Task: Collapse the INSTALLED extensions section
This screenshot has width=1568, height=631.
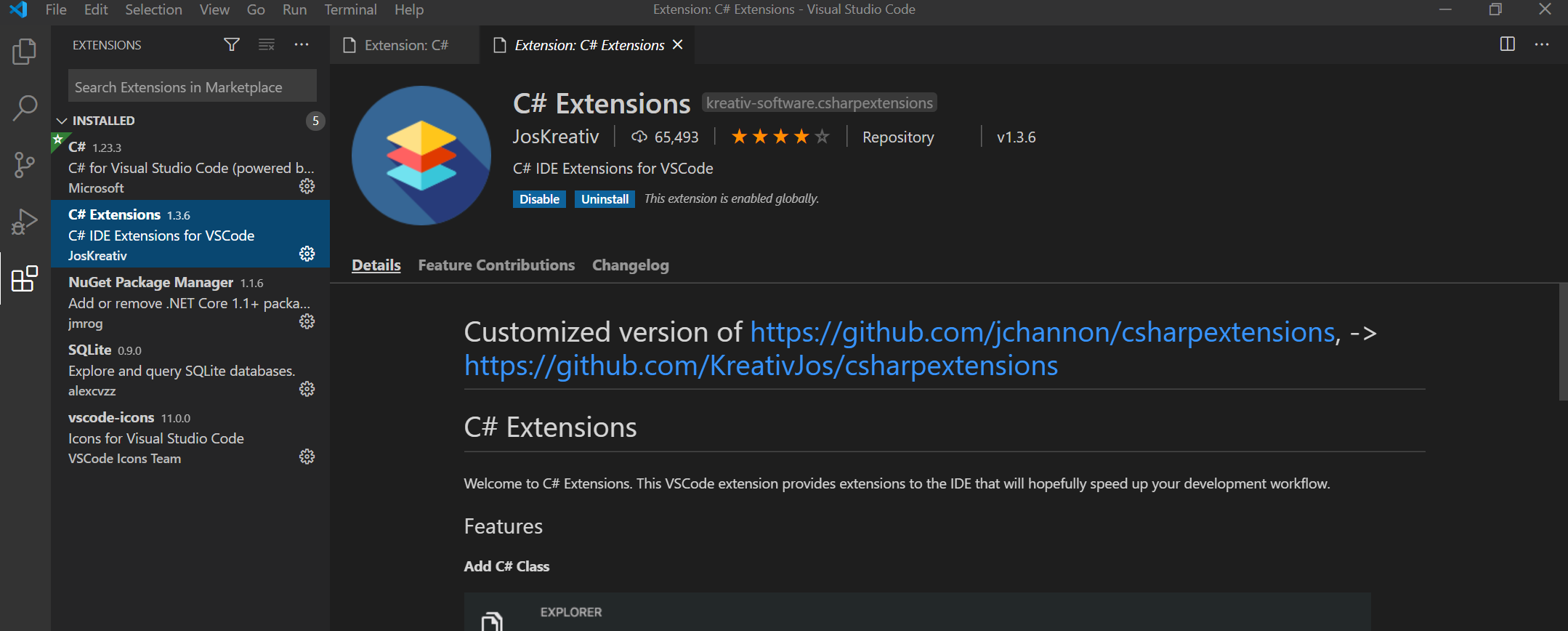Action: (62, 121)
